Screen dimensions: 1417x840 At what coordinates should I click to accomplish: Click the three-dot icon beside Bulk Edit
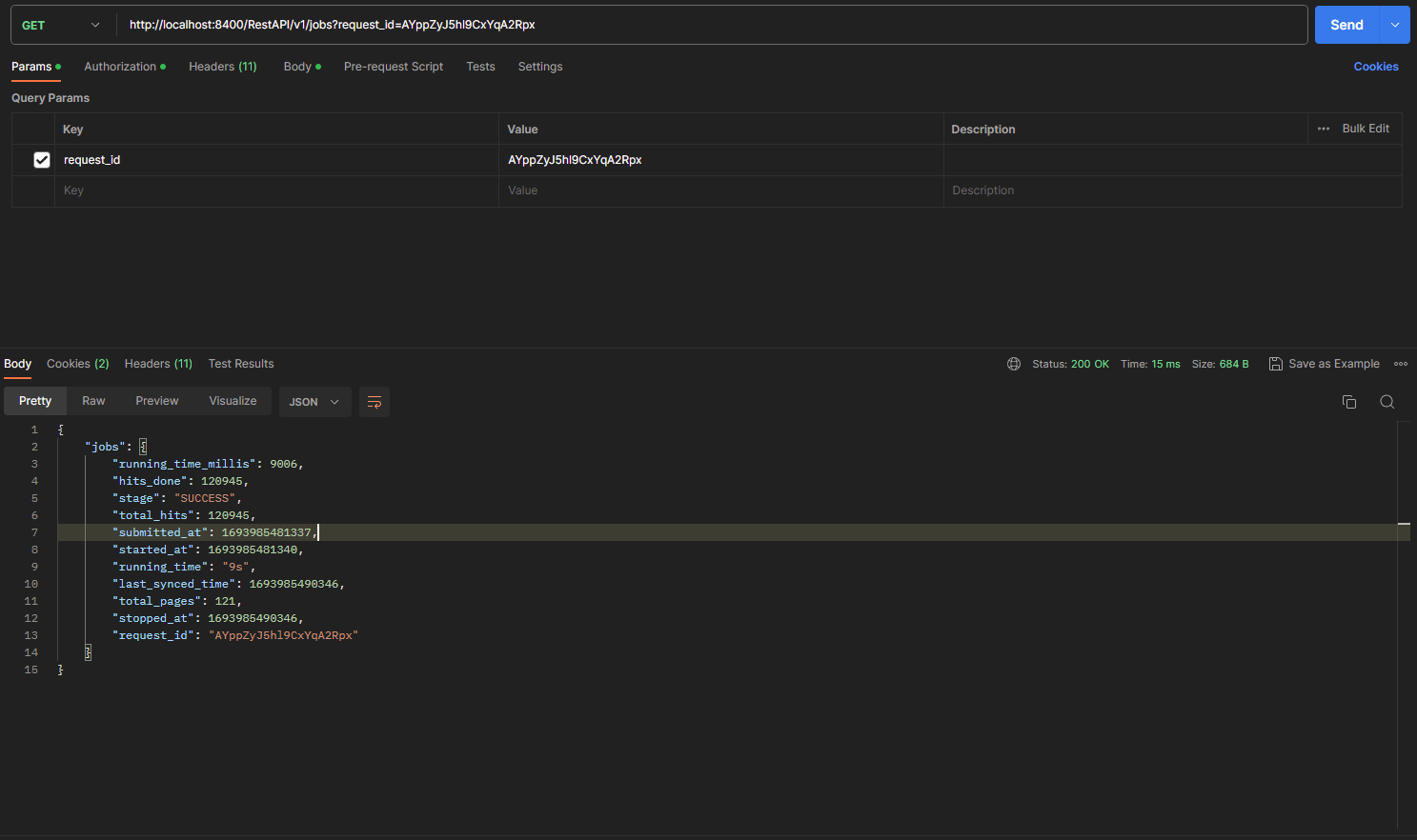1324,129
